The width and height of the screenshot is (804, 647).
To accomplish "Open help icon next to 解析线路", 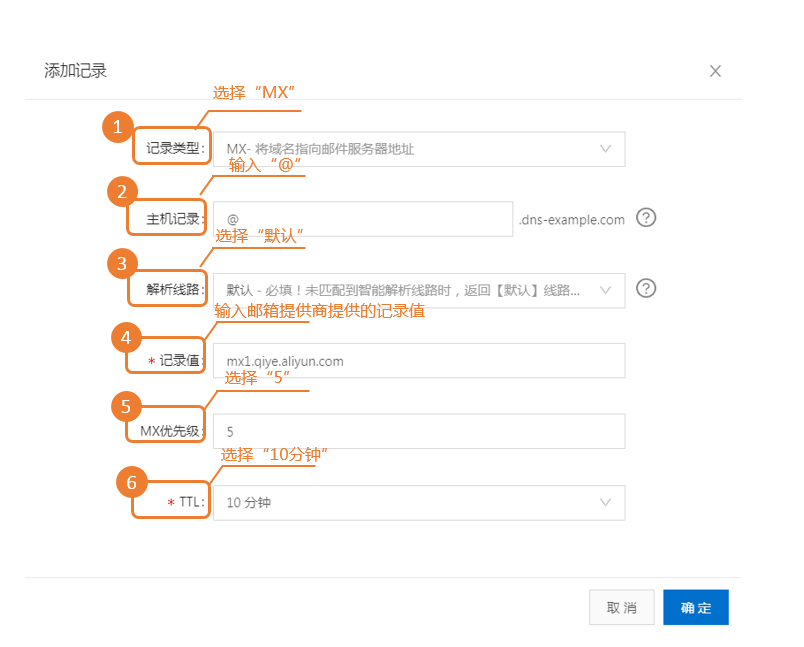I will click(646, 288).
